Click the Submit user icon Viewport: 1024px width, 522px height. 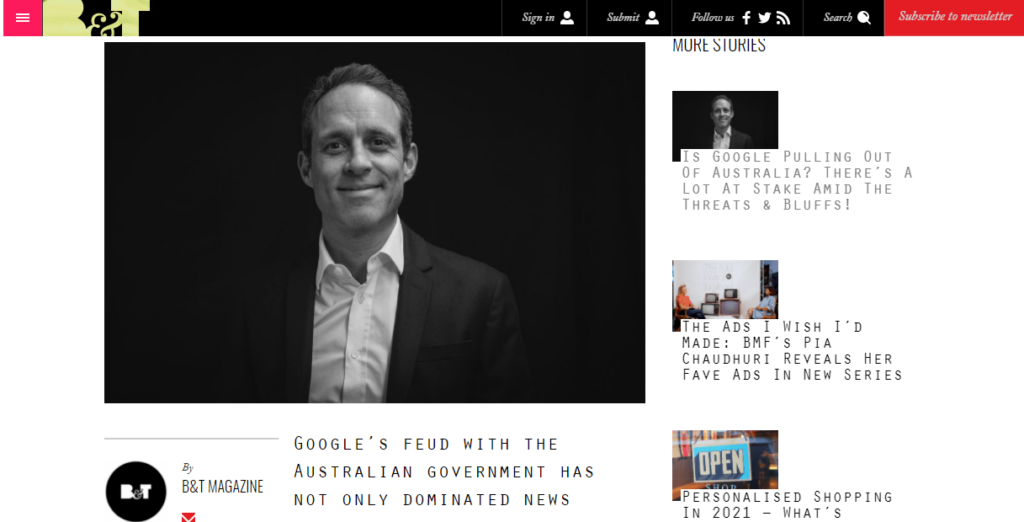pyautogui.click(x=652, y=18)
